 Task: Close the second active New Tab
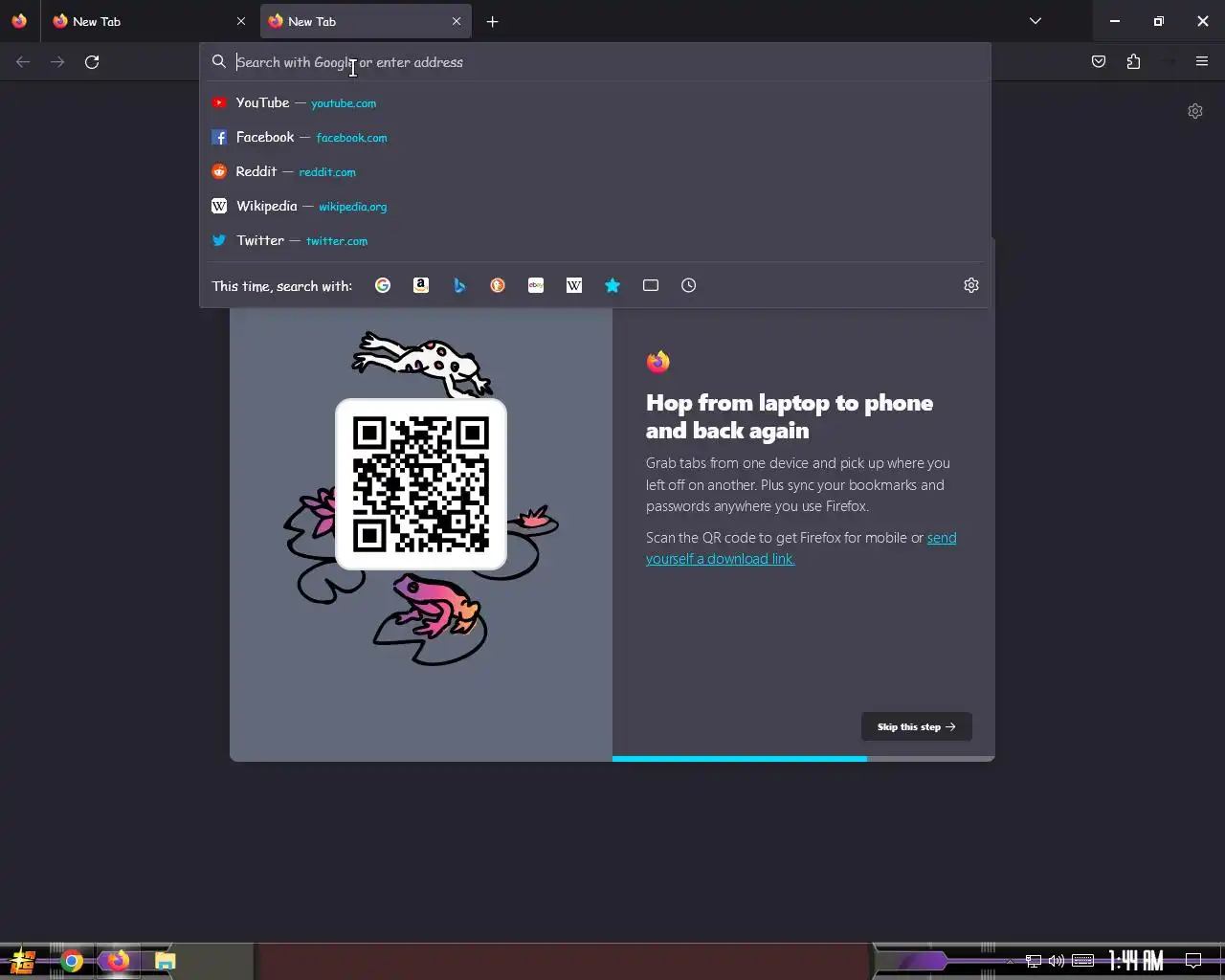(457, 21)
